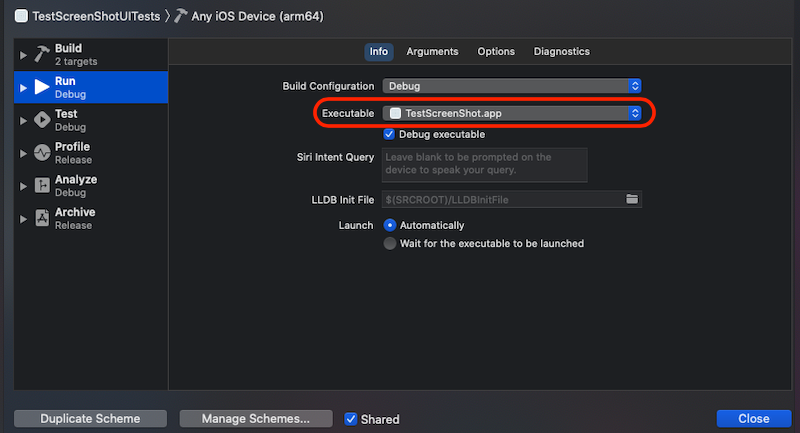
Task: Open the Executable TestScreenShot.app dropdown
Action: coord(512,113)
